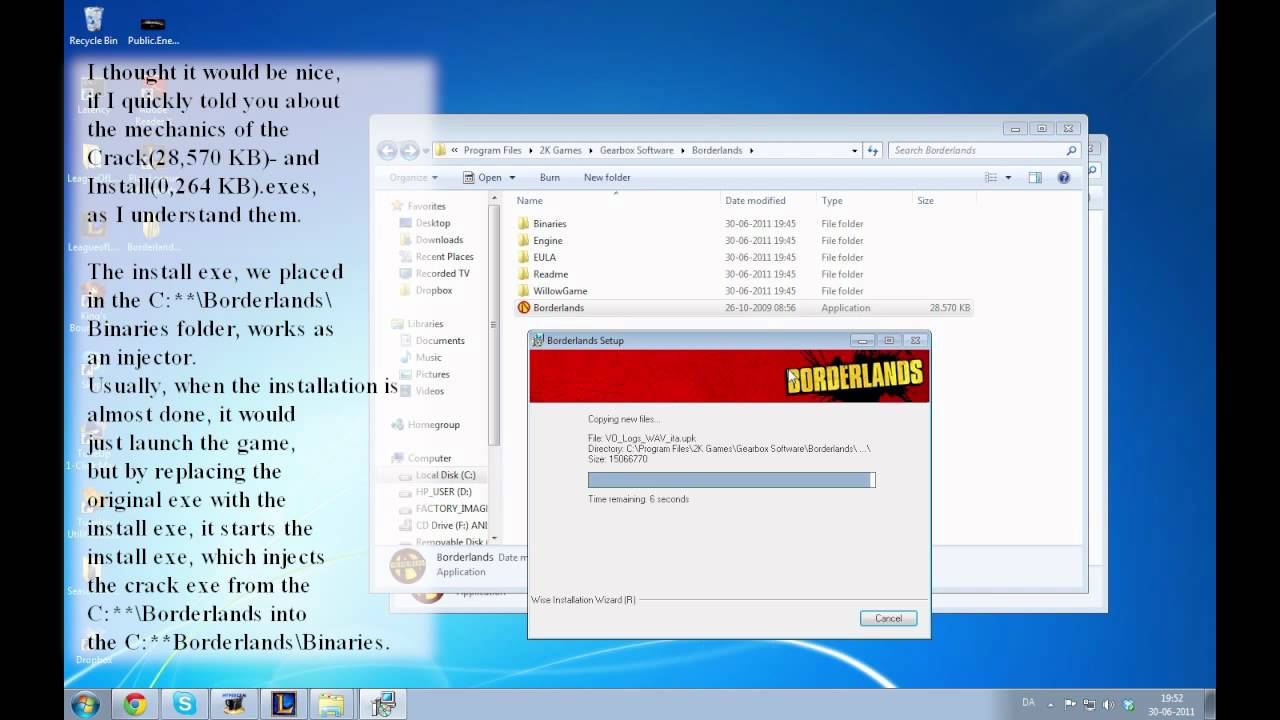Expand the chevron after Borderlands breadcrumb
The image size is (1280, 720).
751,151
